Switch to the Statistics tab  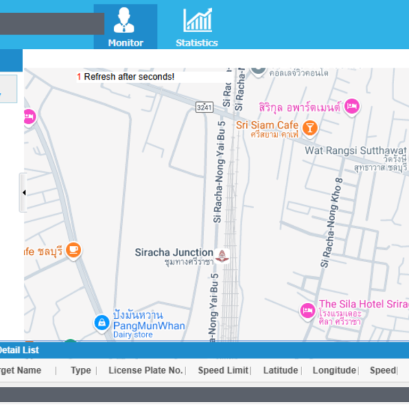[197, 27]
